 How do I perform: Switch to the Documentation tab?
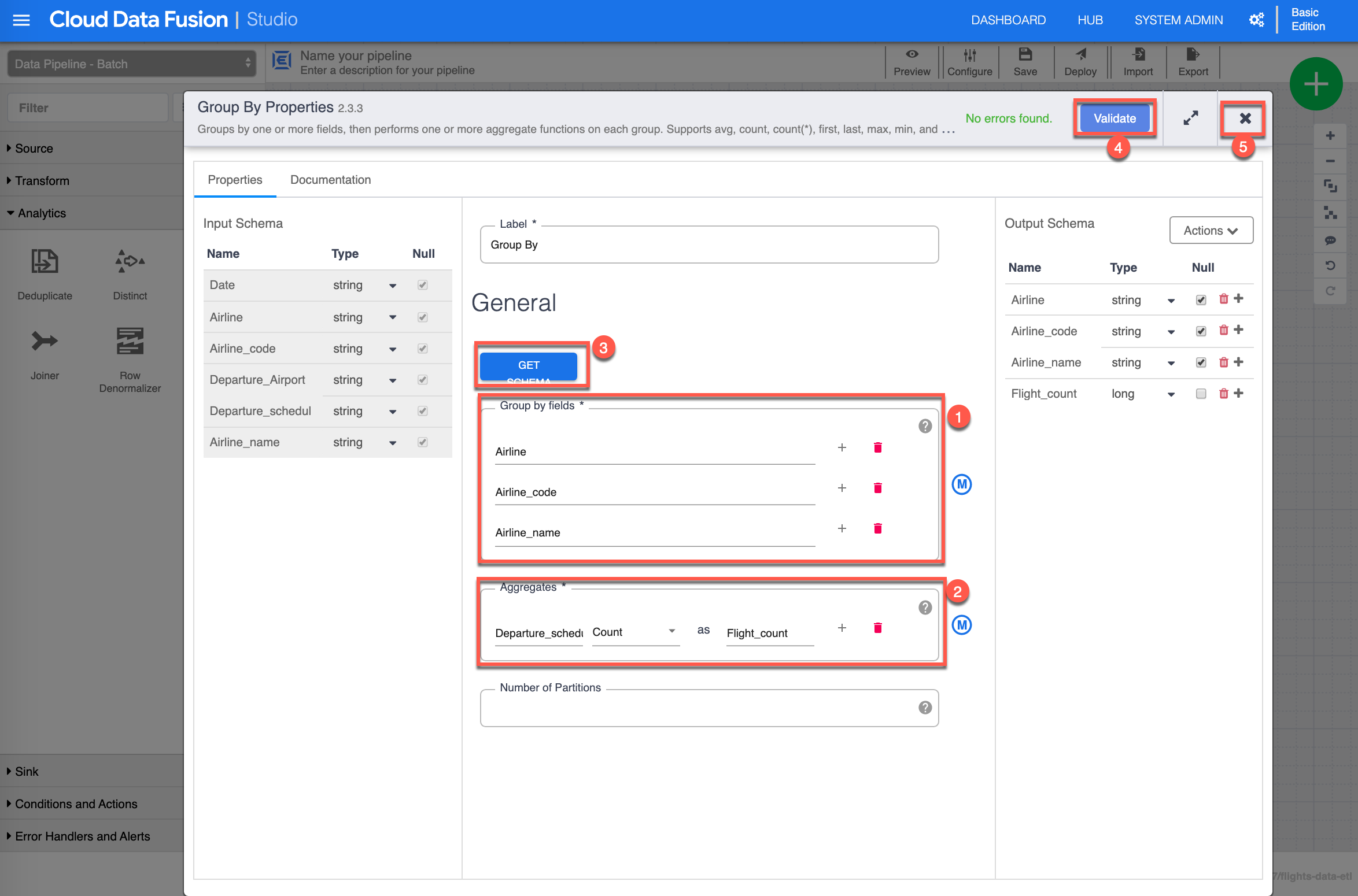coord(330,180)
